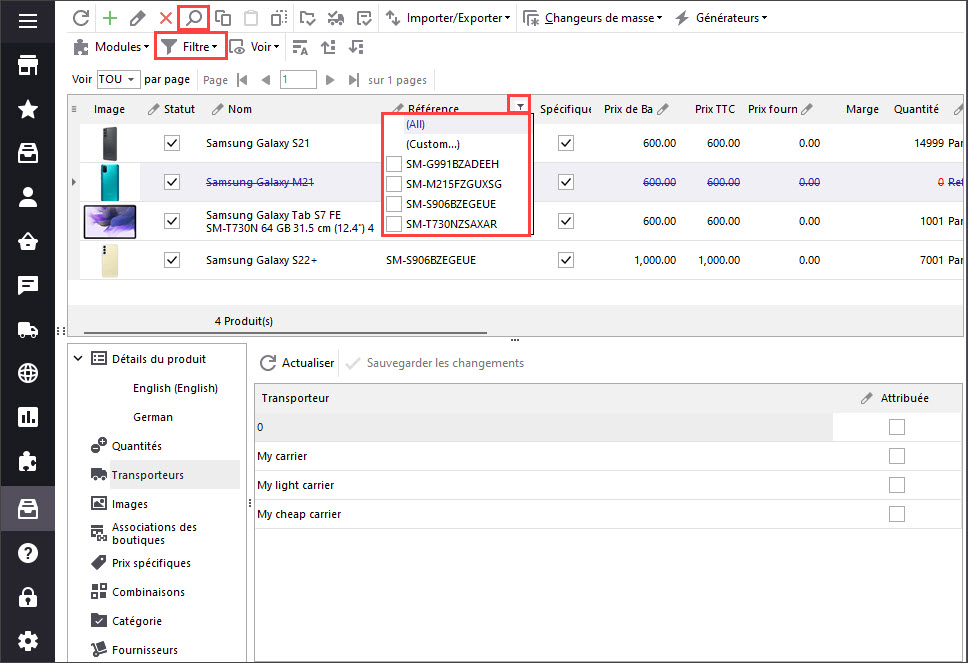
Task: Click the copy icon in the top toolbar
Action: [223, 18]
